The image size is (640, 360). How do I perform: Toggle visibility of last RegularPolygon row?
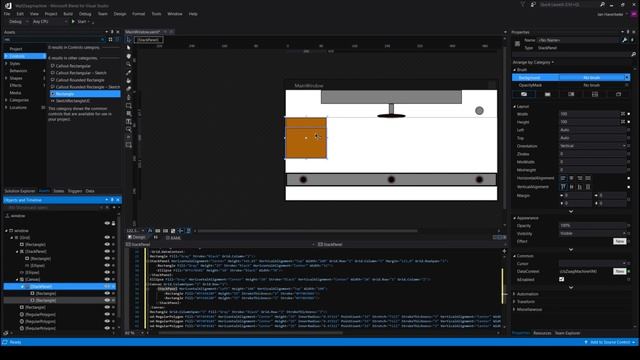tap(107, 328)
